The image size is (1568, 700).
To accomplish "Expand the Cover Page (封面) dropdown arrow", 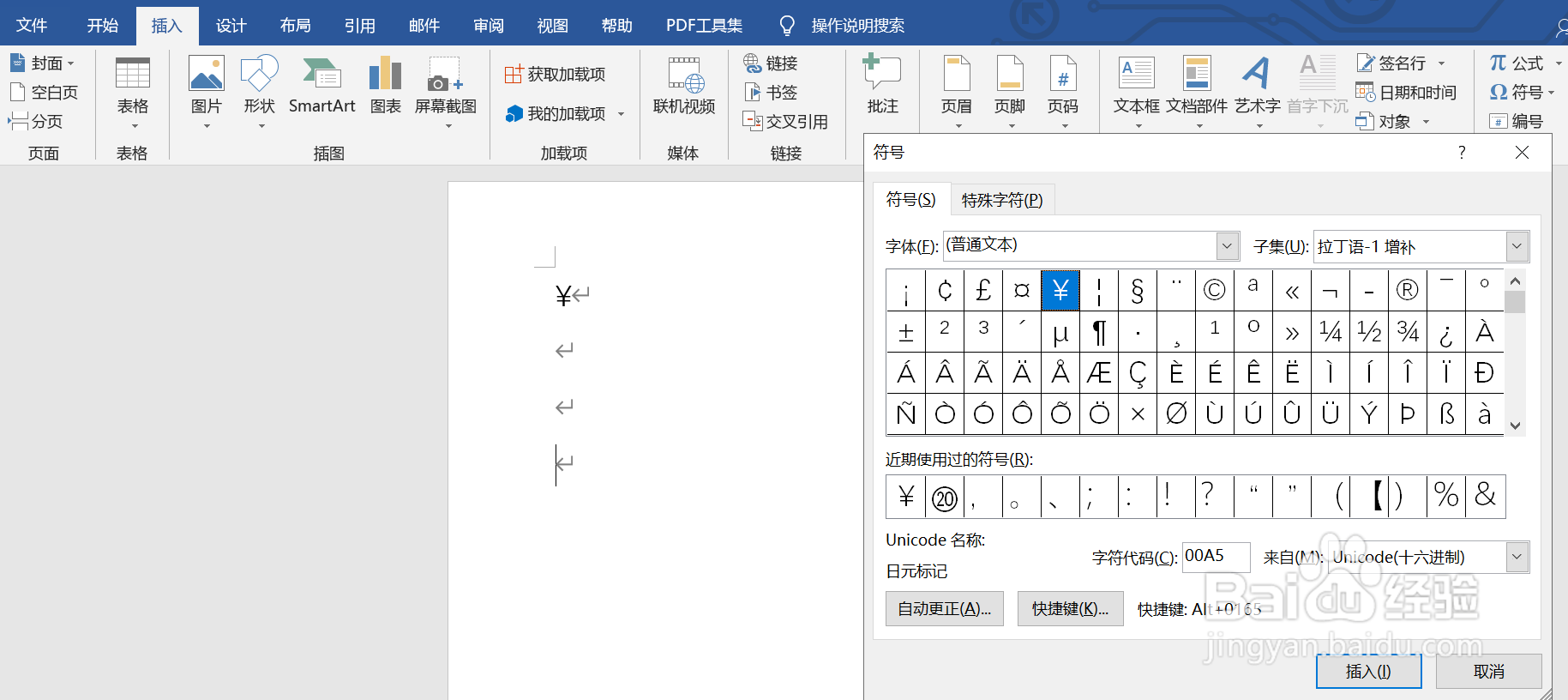I will pos(71,63).
